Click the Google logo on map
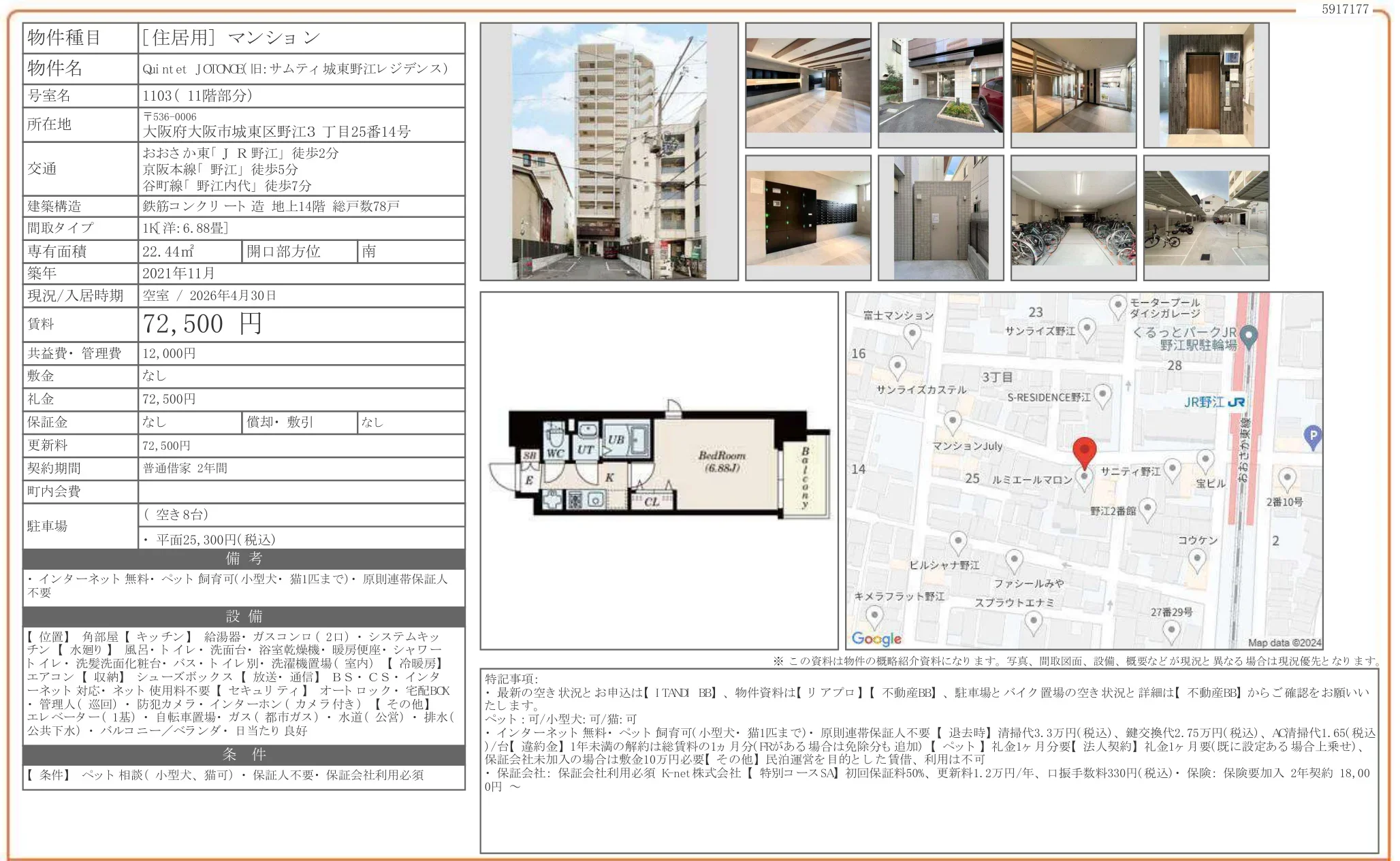Viewport: 1400px width, 861px height. point(876,638)
